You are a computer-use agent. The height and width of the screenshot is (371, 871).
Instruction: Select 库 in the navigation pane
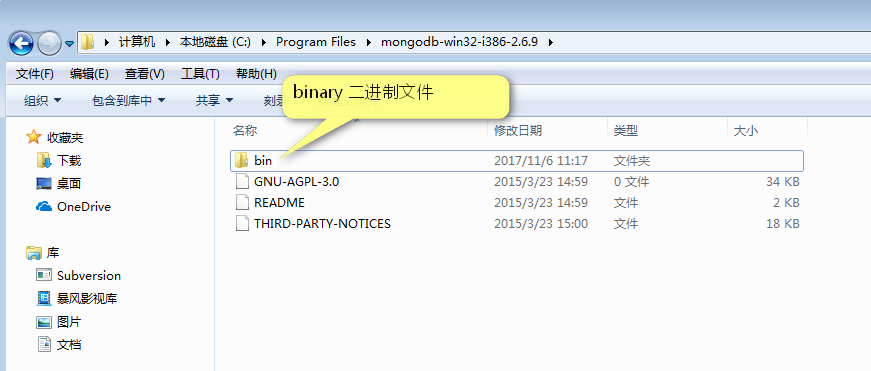tap(53, 253)
